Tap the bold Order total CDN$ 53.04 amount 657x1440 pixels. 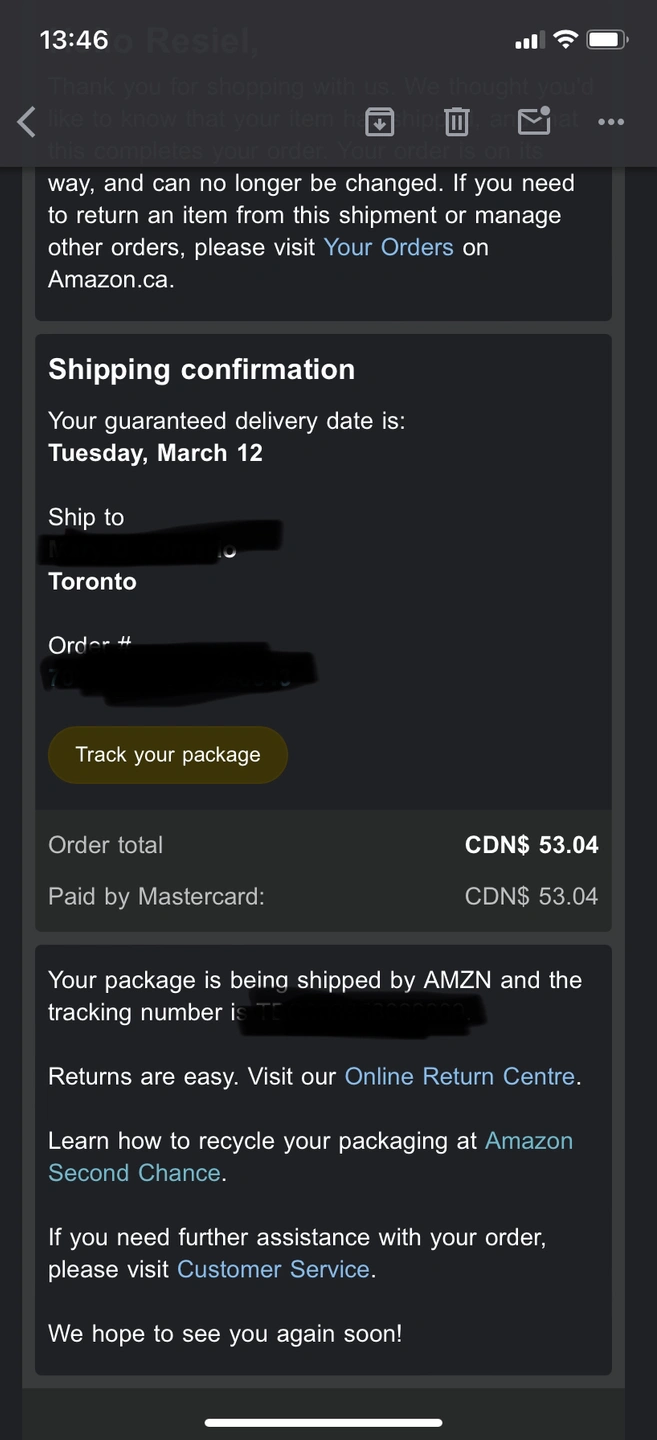pos(532,845)
